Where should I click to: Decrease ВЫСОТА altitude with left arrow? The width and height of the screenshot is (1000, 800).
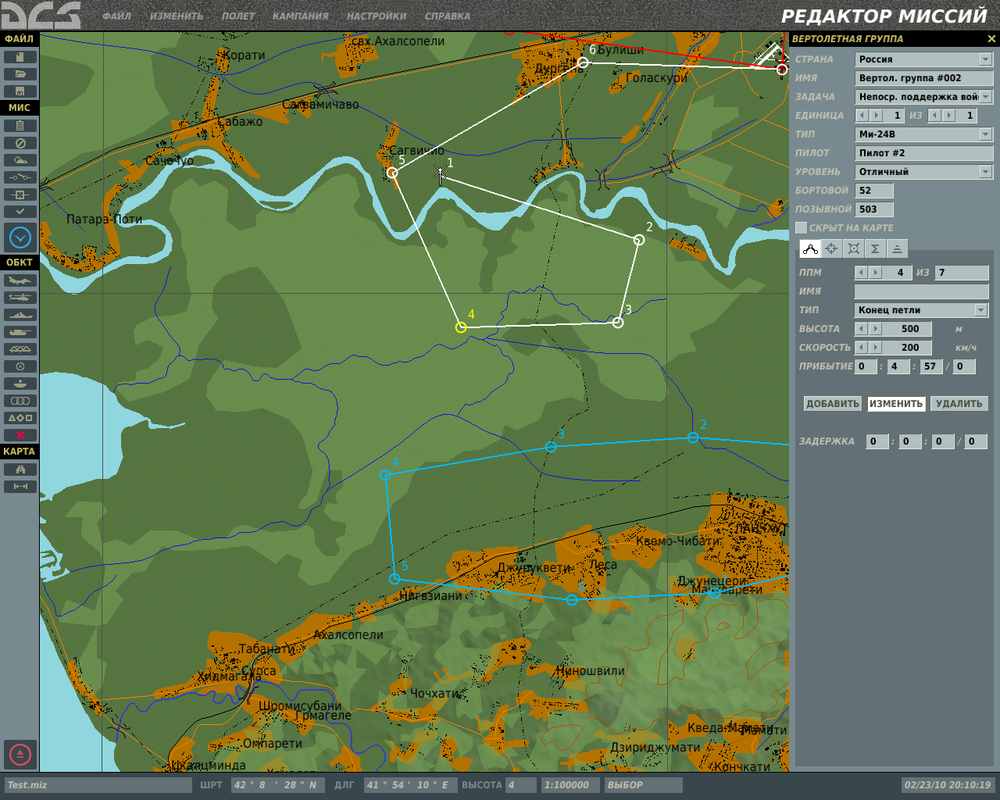click(862, 329)
